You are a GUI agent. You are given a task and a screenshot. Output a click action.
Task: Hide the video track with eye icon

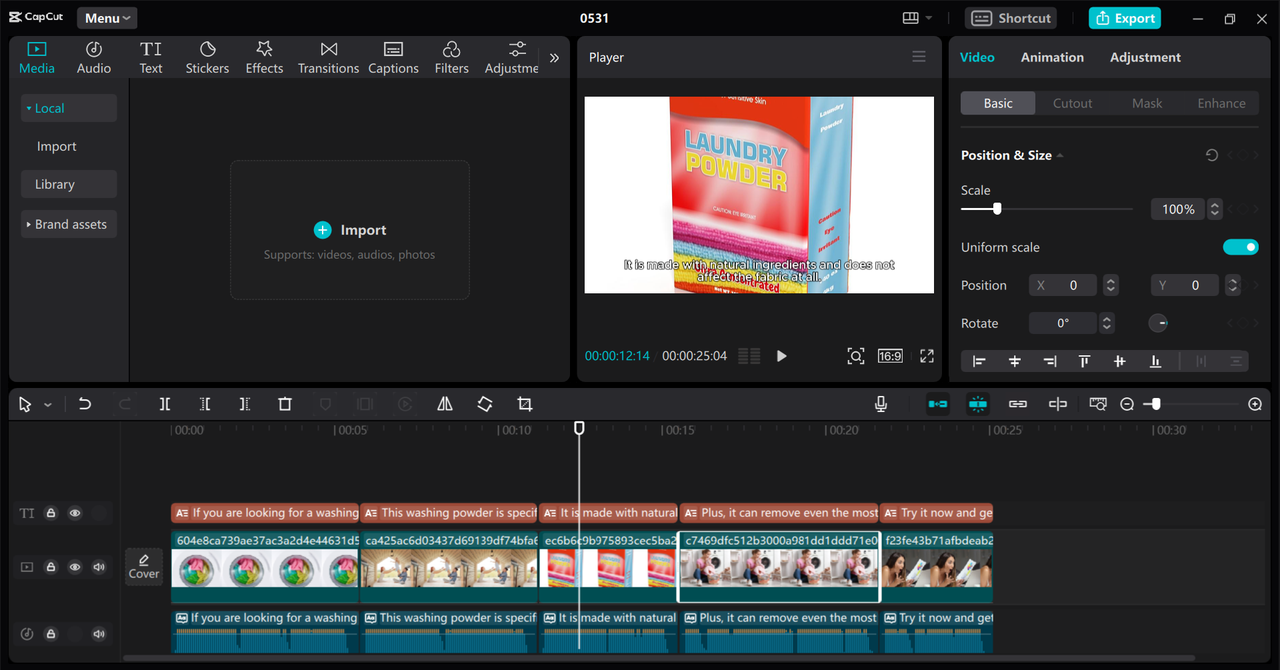point(75,567)
